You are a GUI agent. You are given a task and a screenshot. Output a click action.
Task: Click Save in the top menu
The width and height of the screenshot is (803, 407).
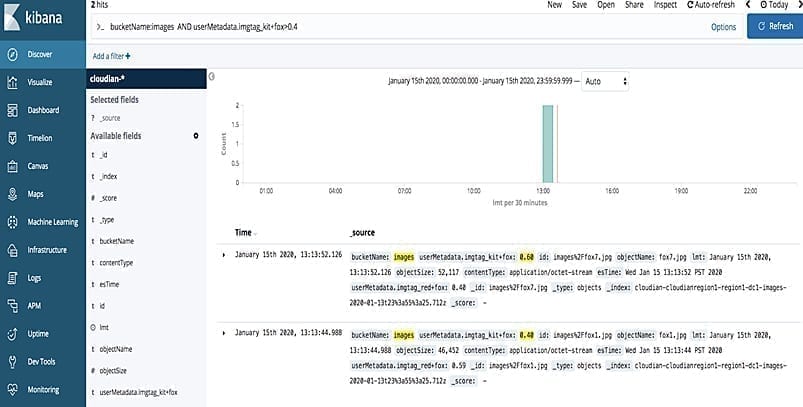click(x=579, y=5)
